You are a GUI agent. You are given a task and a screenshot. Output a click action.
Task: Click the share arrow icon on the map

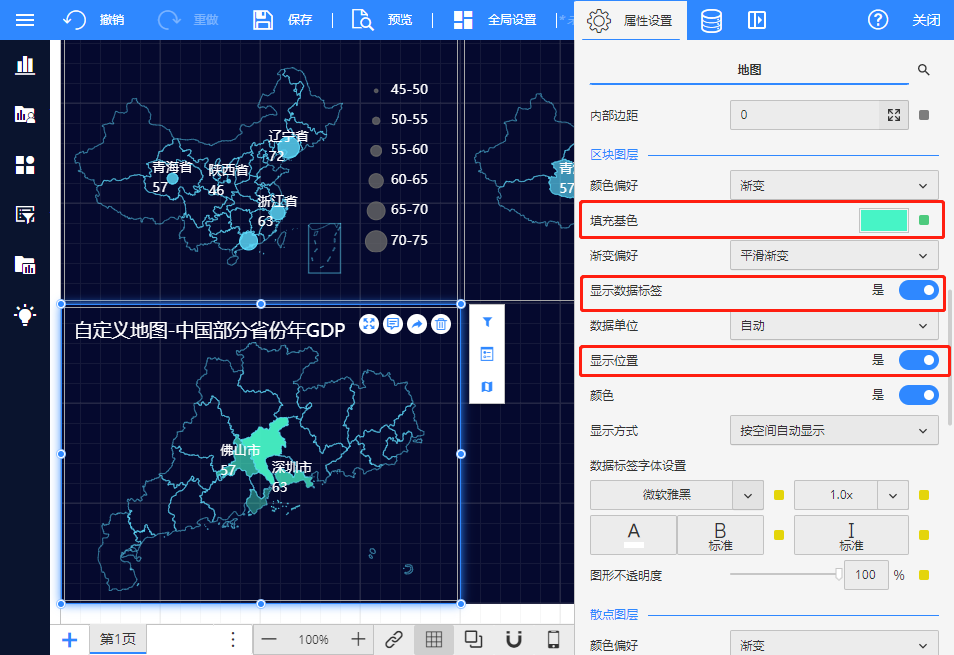[417, 324]
